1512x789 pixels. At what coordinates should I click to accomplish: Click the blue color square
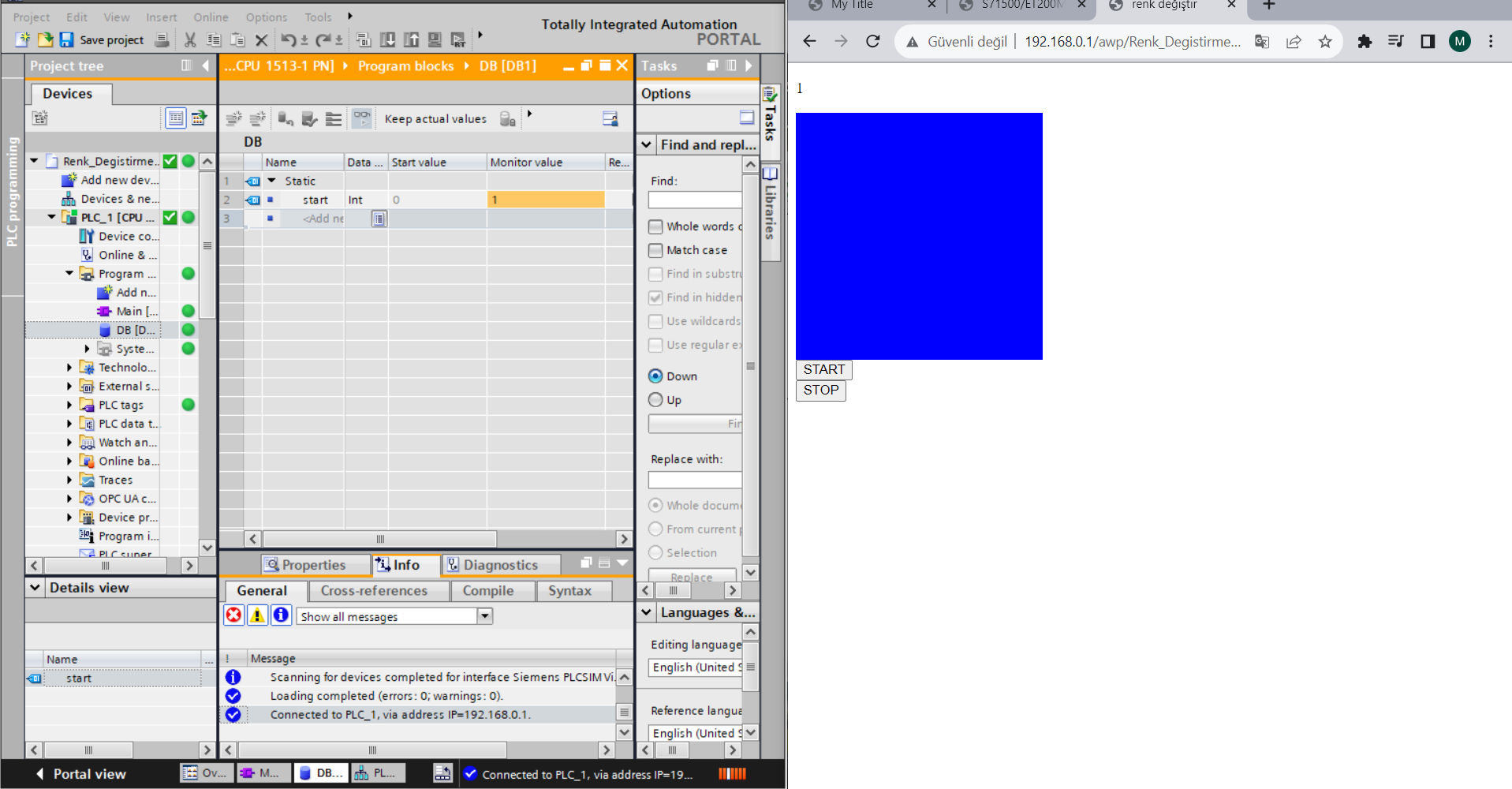pyautogui.click(x=919, y=236)
